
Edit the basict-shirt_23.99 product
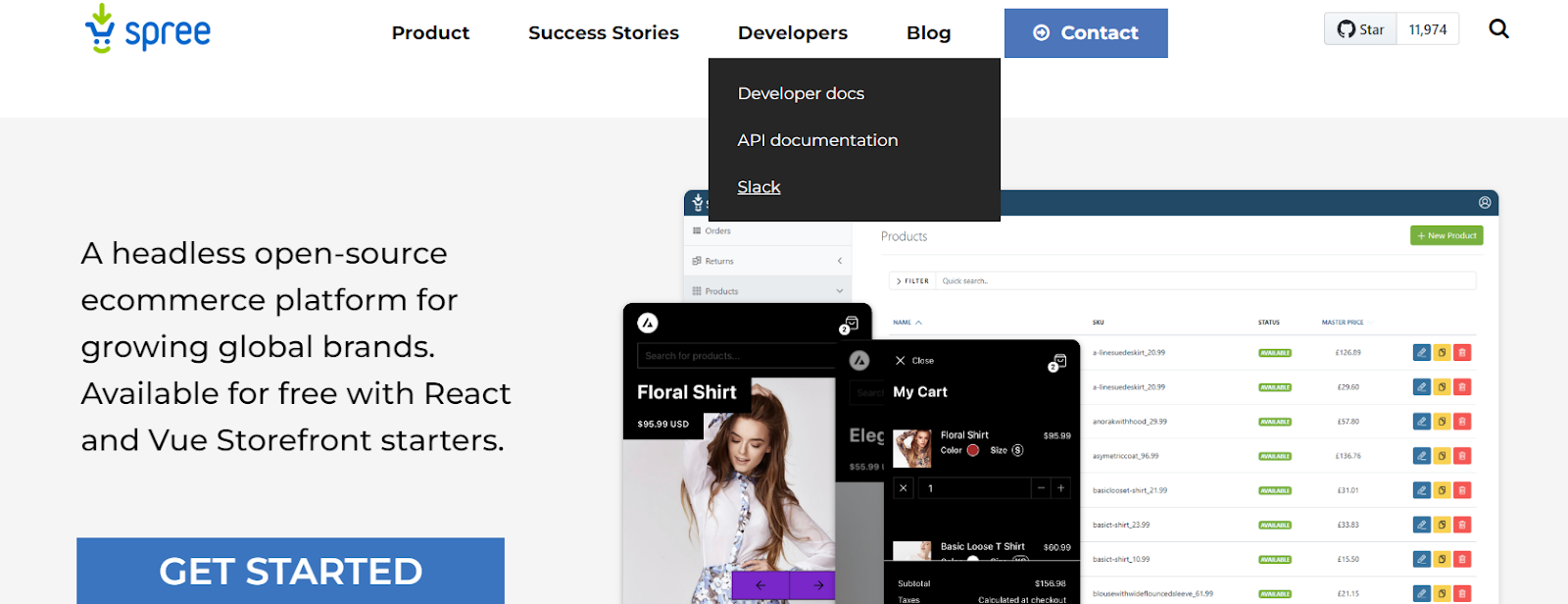pos(1422,525)
